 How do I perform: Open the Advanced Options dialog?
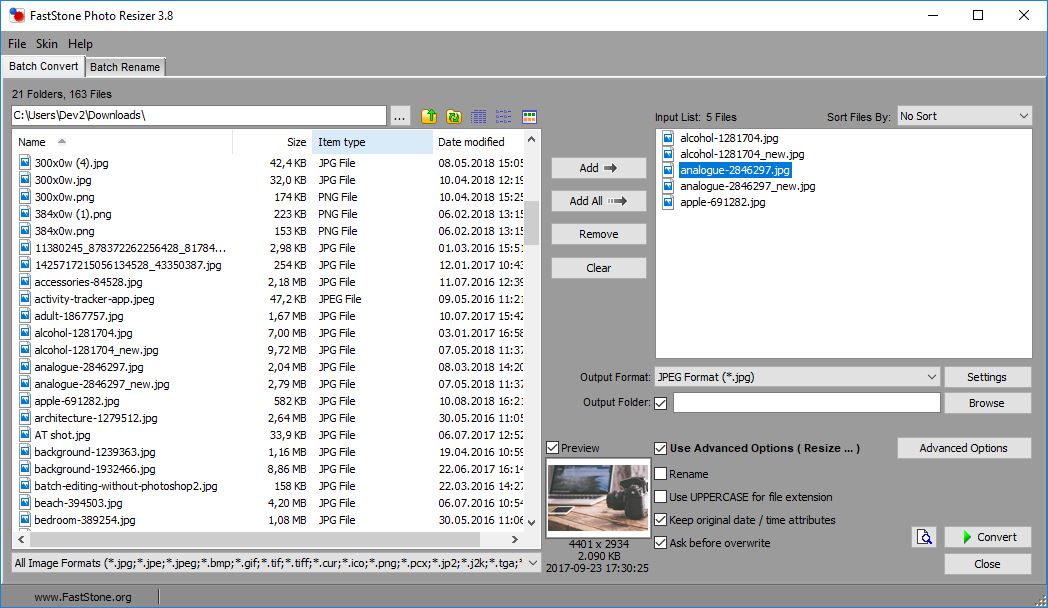(x=964, y=448)
